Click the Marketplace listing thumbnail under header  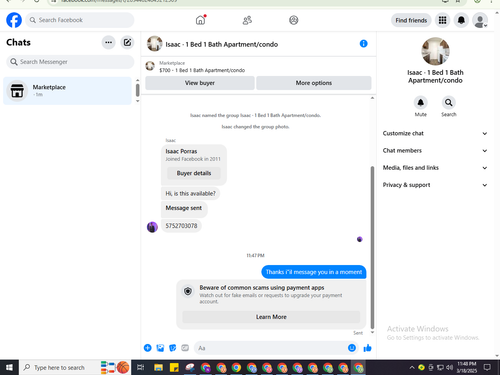coord(150,66)
